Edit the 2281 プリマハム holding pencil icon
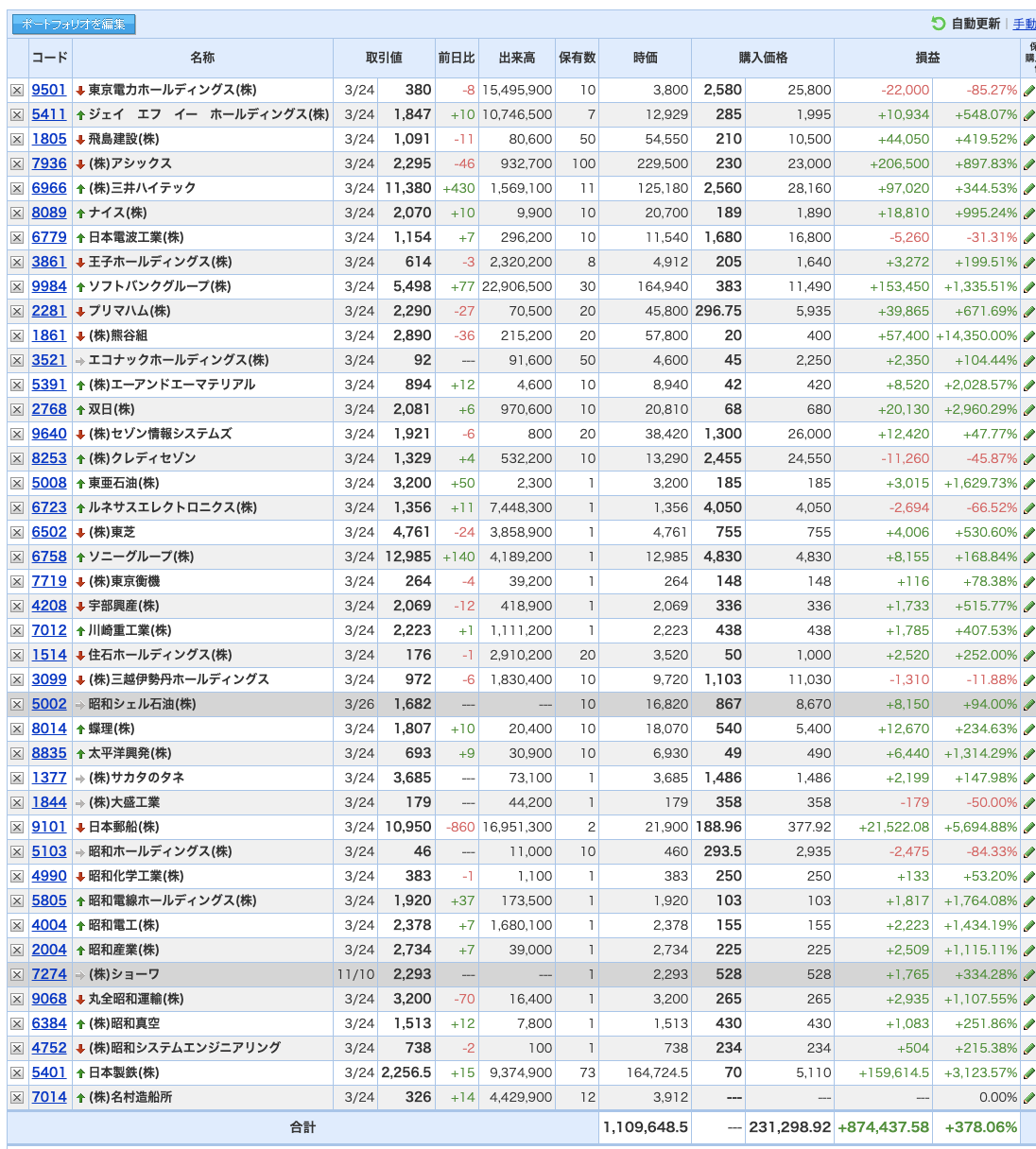This screenshot has height=1149, width=1036. tap(1029, 311)
